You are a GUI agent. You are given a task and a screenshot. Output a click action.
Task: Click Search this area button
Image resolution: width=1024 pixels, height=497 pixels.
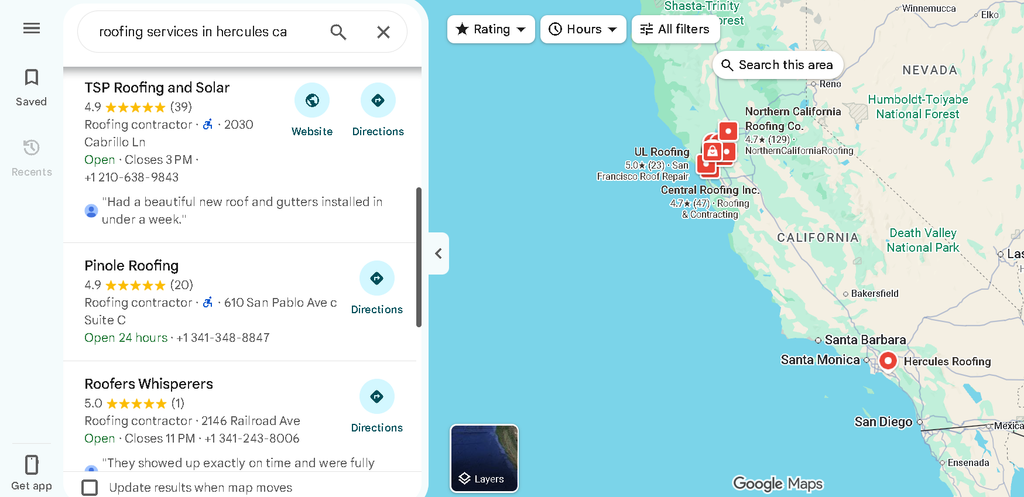[778, 65]
